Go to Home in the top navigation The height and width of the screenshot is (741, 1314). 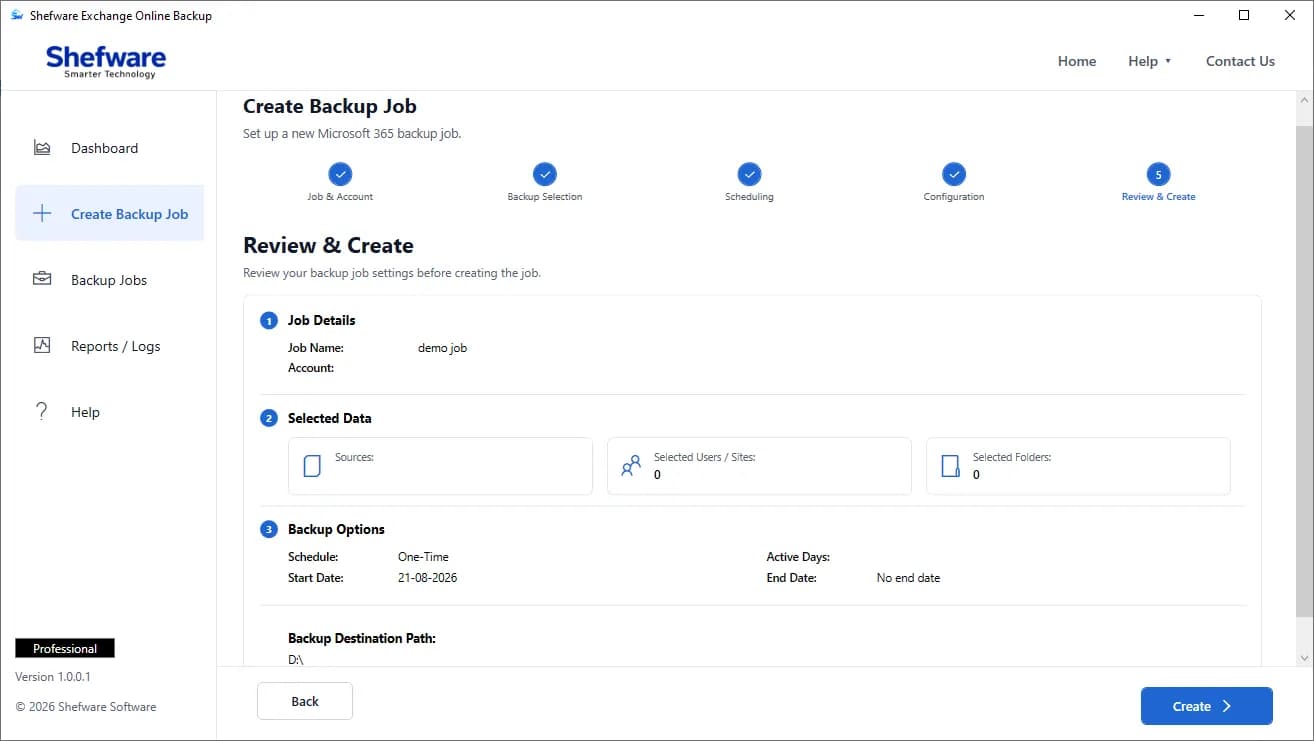click(x=1077, y=61)
